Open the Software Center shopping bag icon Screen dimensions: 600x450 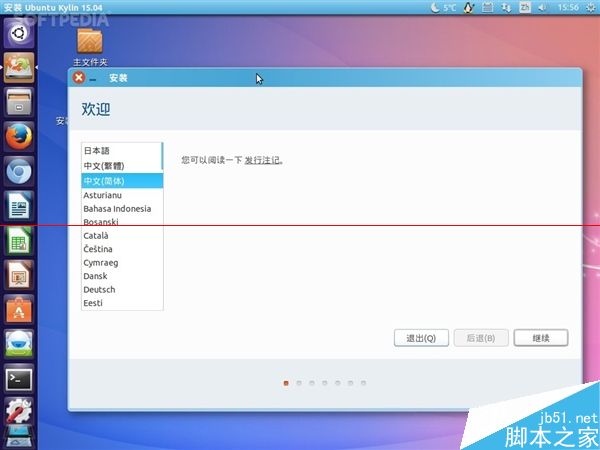pos(19,309)
